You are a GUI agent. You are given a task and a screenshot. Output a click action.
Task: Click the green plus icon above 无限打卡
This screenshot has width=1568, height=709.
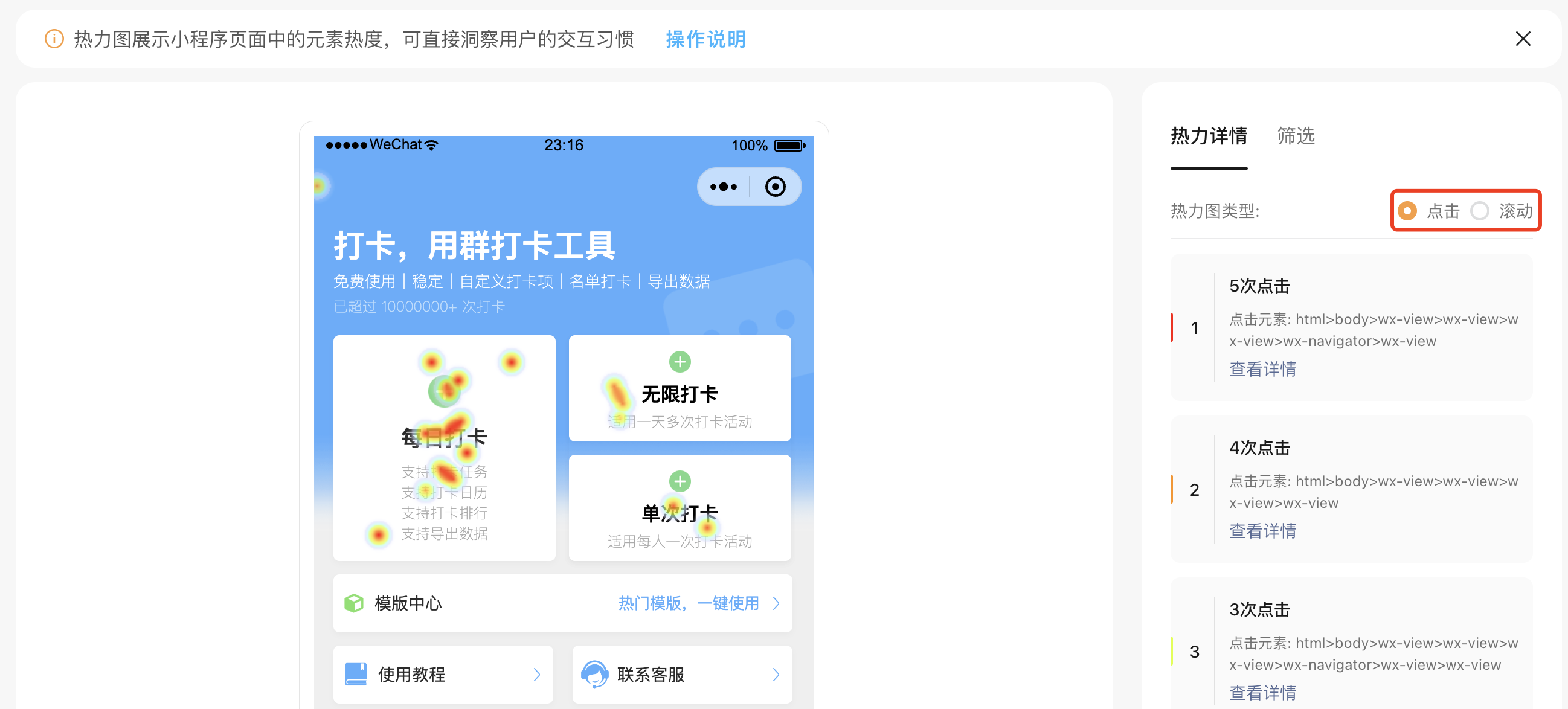coord(680,362)
